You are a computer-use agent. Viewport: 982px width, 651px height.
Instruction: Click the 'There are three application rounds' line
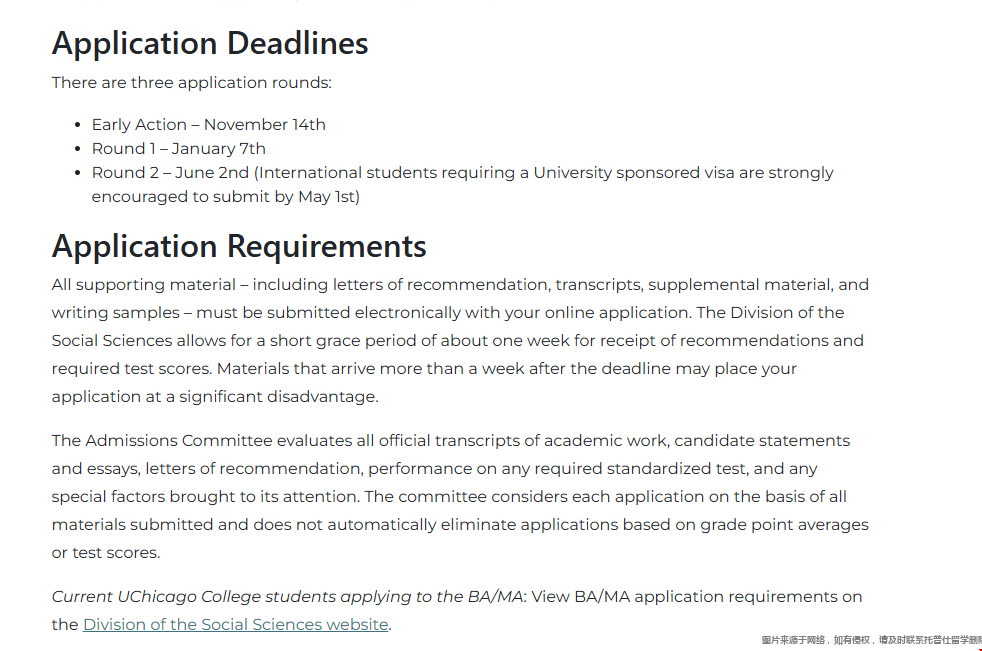191,83
